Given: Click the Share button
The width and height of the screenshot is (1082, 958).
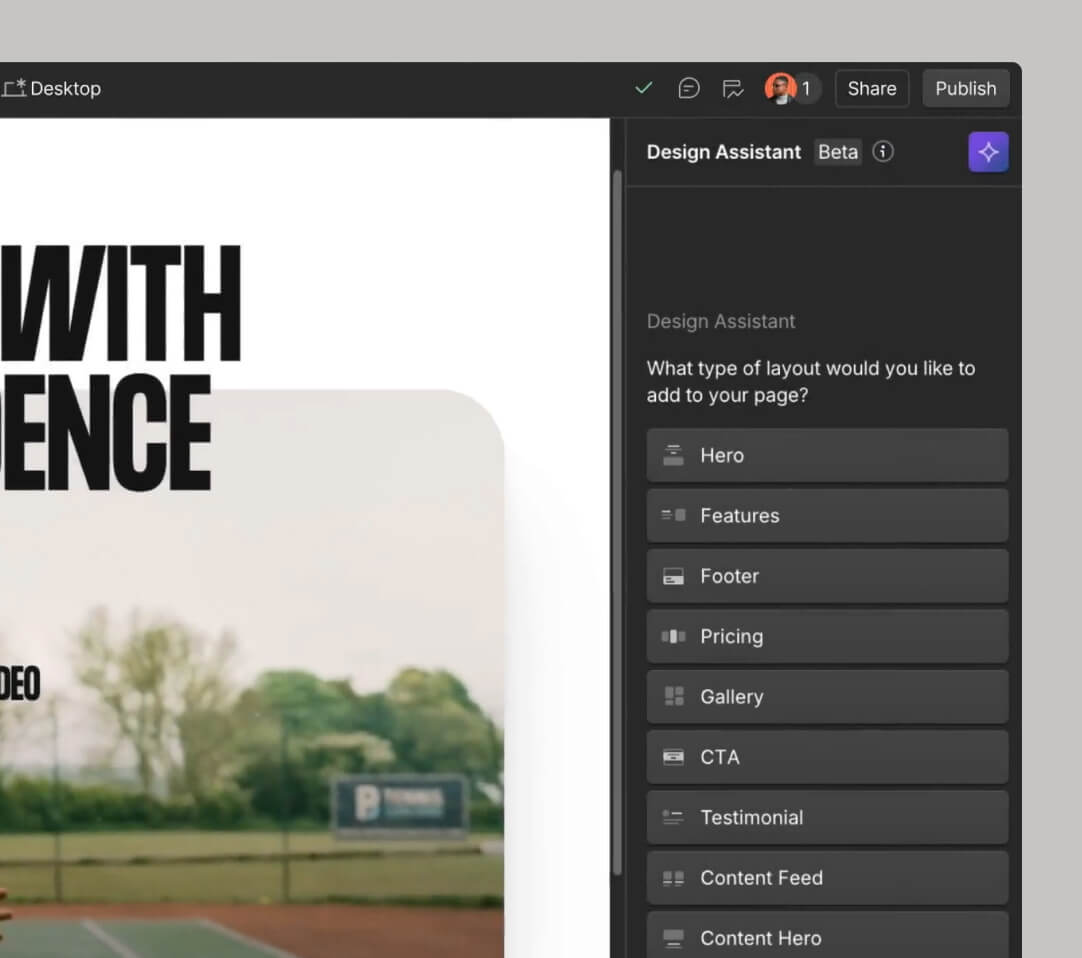Looking at the screenshot, I should click(872, 88).
